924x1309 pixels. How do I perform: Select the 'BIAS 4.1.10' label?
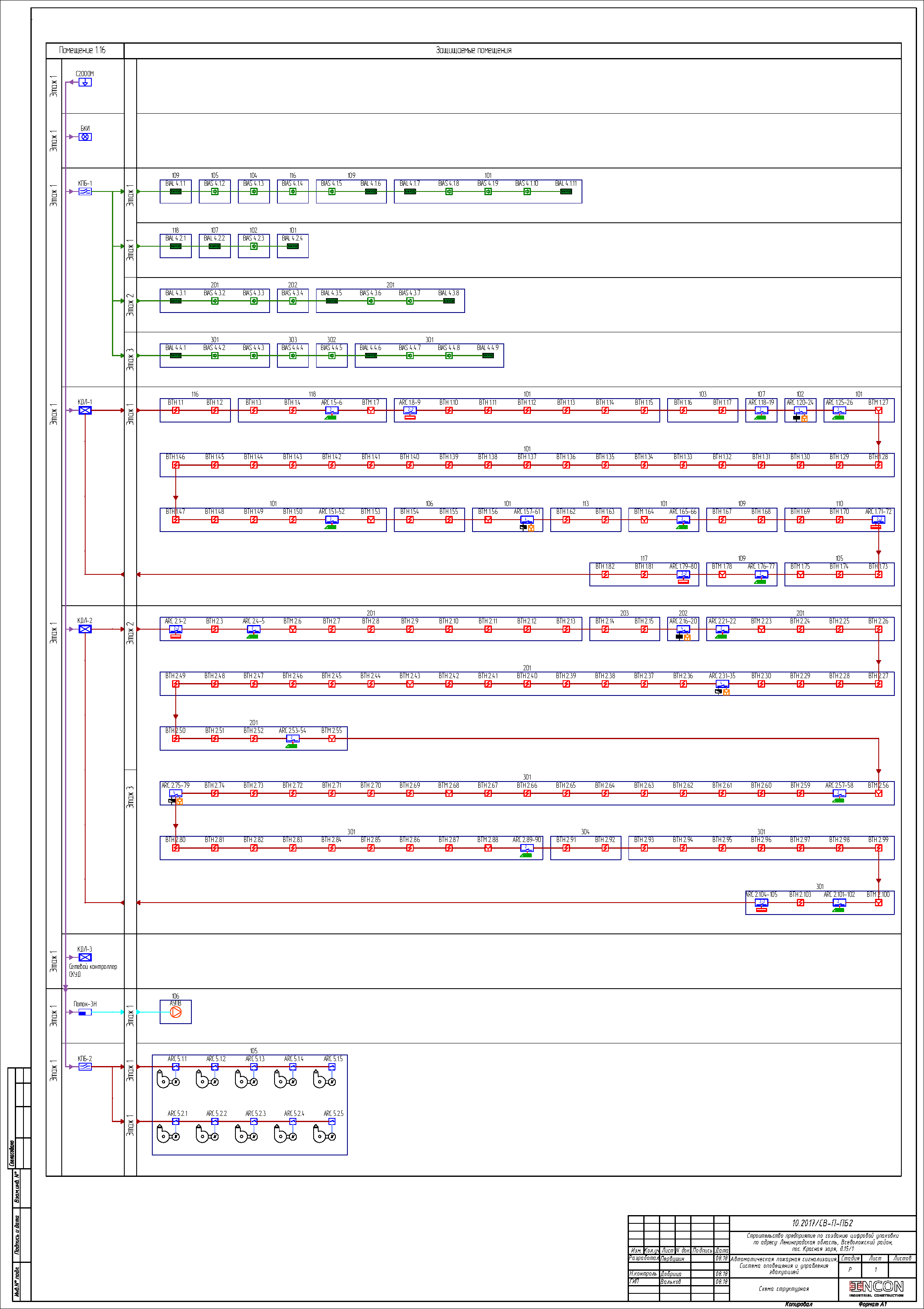527,184
